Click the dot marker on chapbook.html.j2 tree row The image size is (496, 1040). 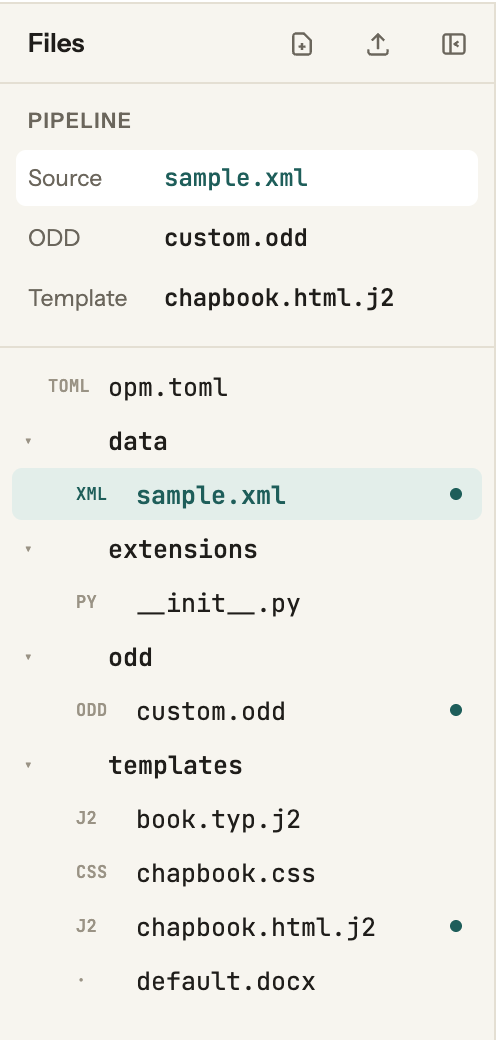(456, 926)
